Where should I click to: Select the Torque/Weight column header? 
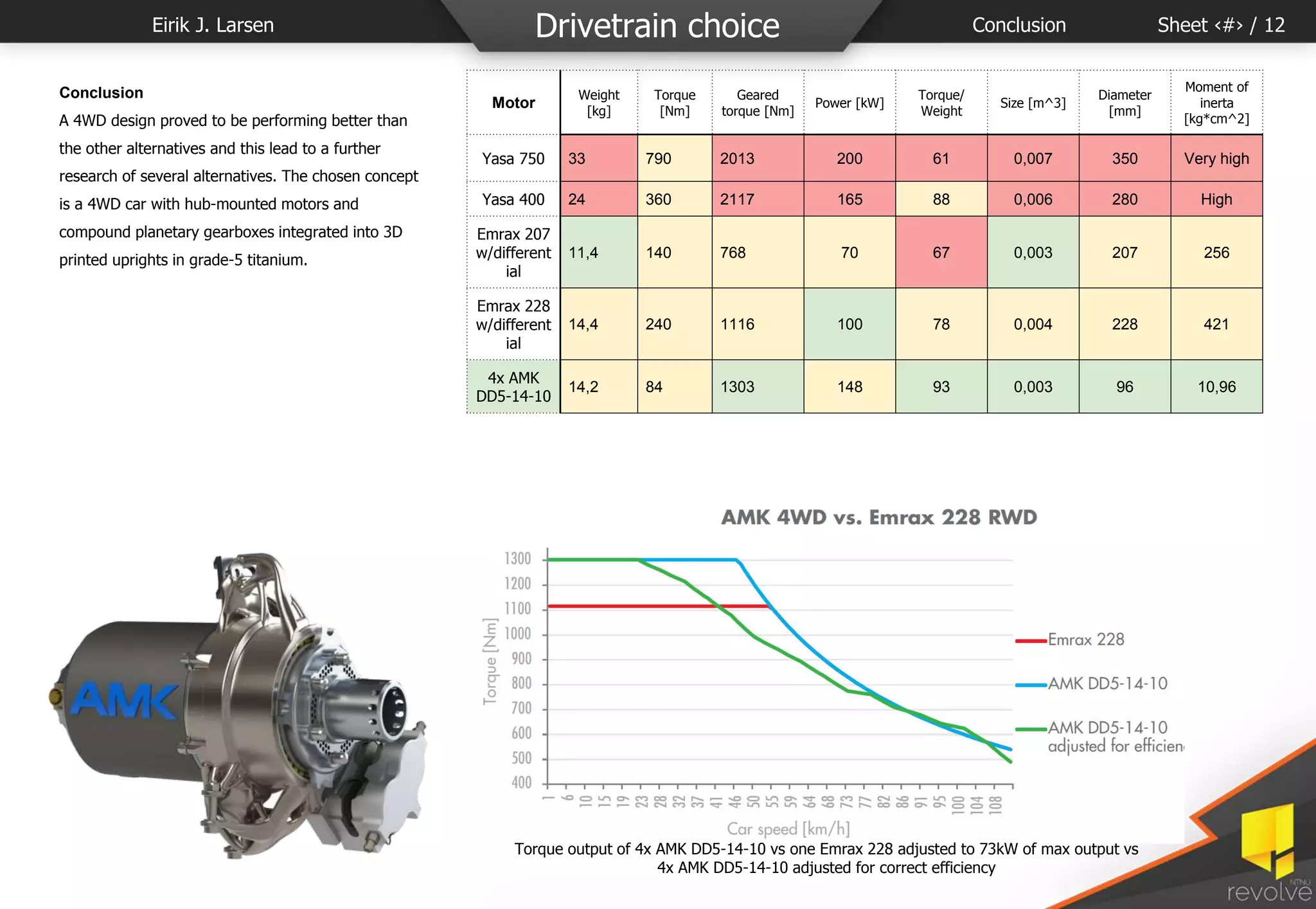(941, 103)
